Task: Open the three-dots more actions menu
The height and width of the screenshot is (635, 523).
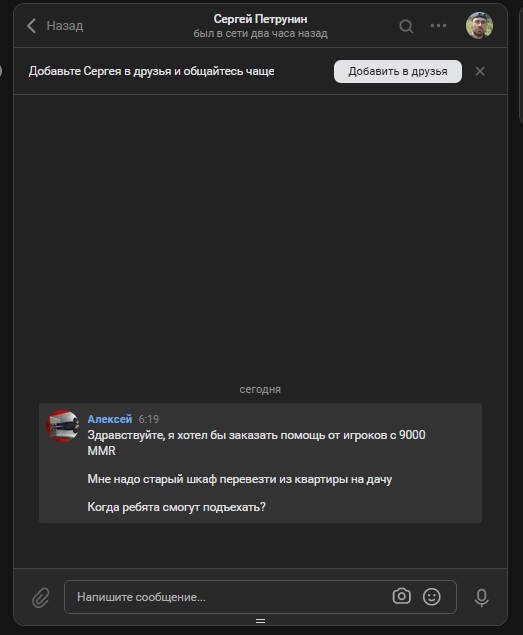Action: 438,26
